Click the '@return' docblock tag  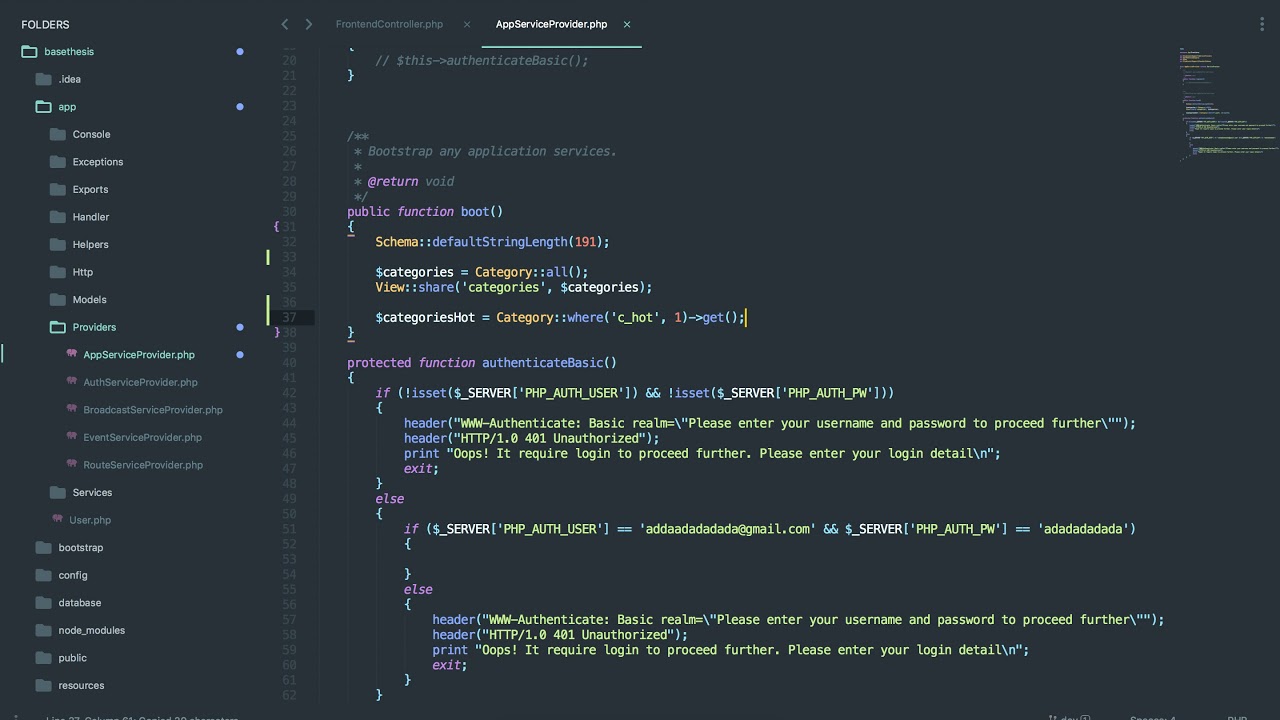point(393,181)
